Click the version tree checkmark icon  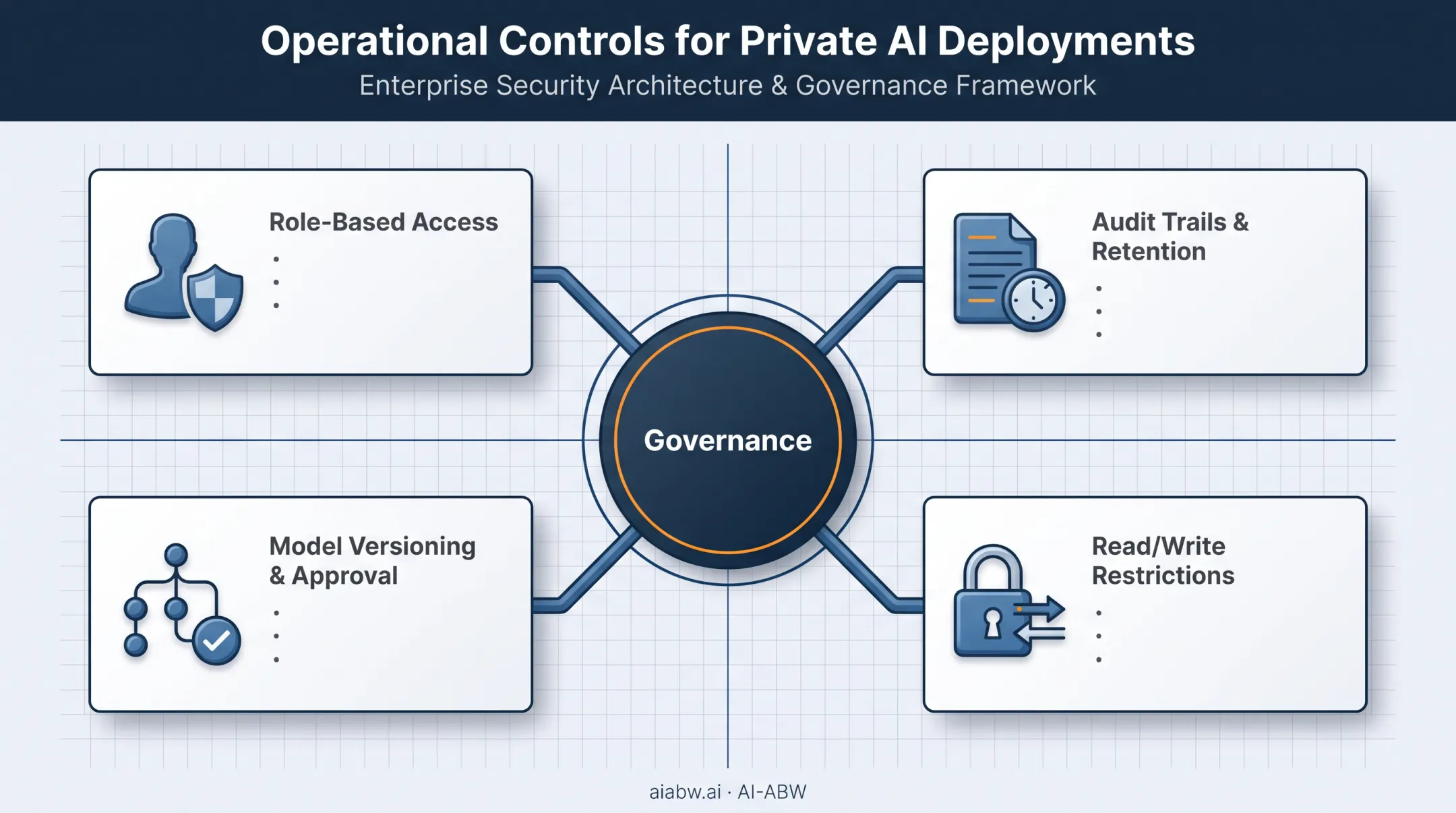[x=183, y=605]
